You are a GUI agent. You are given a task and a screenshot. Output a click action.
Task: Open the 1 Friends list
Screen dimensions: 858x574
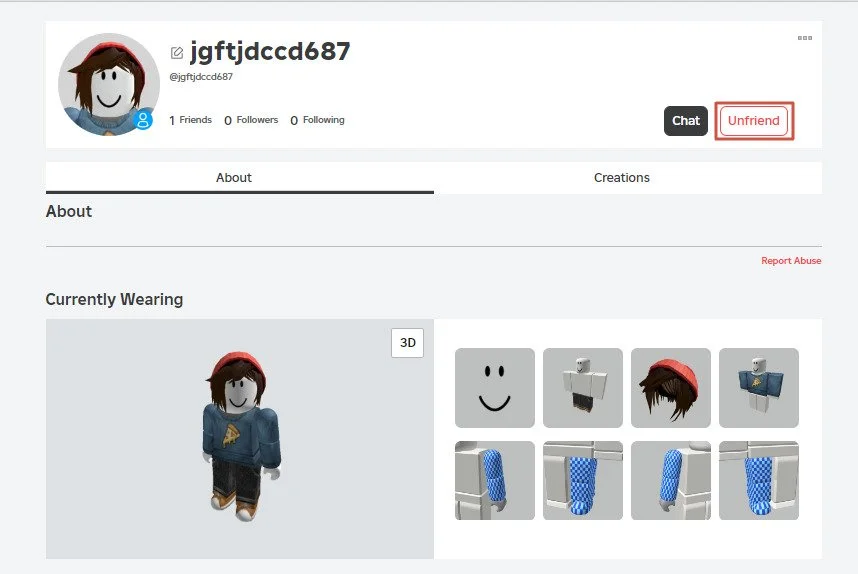(x=190, y=120)
